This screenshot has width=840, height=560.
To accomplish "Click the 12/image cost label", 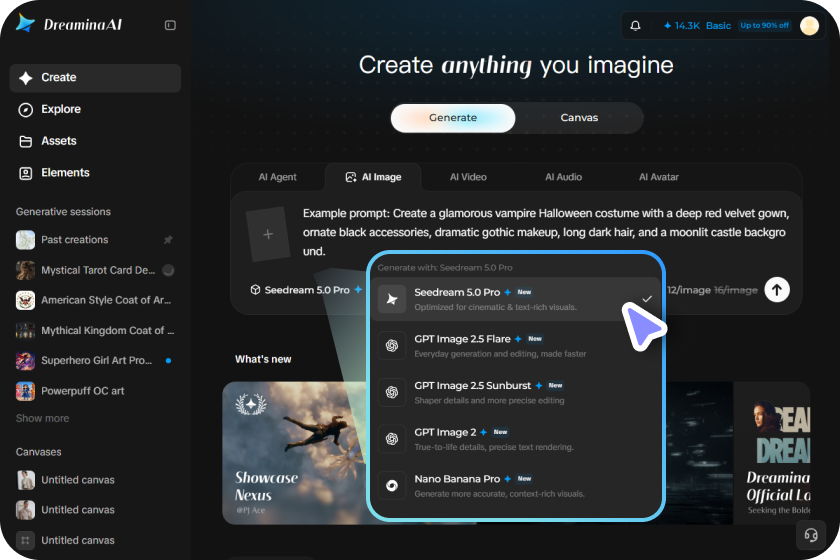I will [688, 290].
